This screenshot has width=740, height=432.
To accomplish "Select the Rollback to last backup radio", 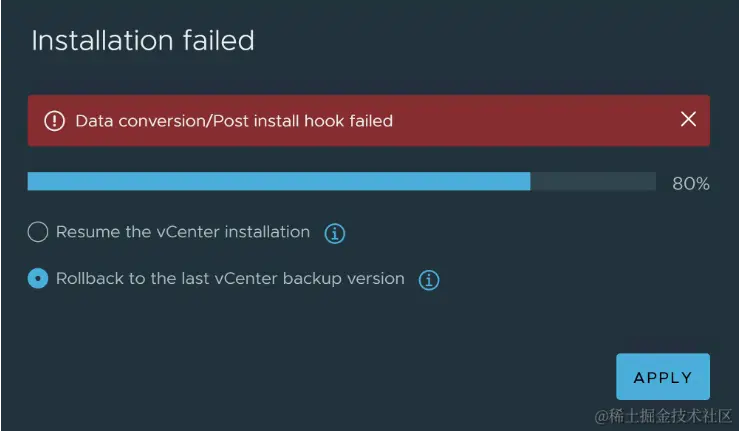I will (38, 279).
